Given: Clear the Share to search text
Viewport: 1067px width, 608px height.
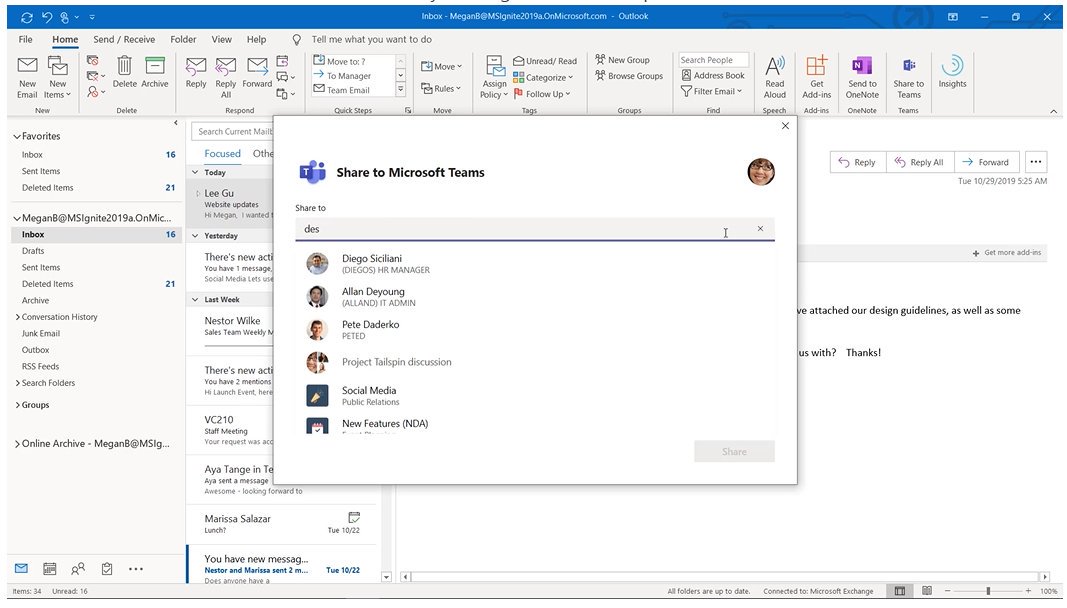Looking at the screenshot, I should tap(760, 229).
